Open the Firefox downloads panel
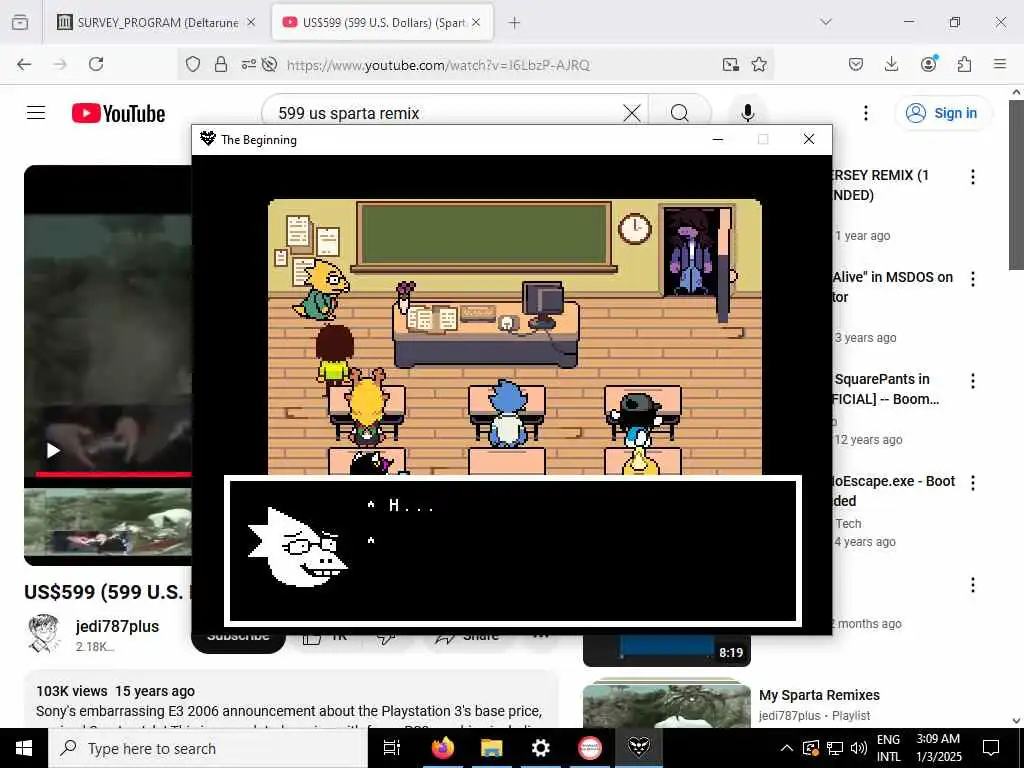1024x768 pixels. click(891, 64)
